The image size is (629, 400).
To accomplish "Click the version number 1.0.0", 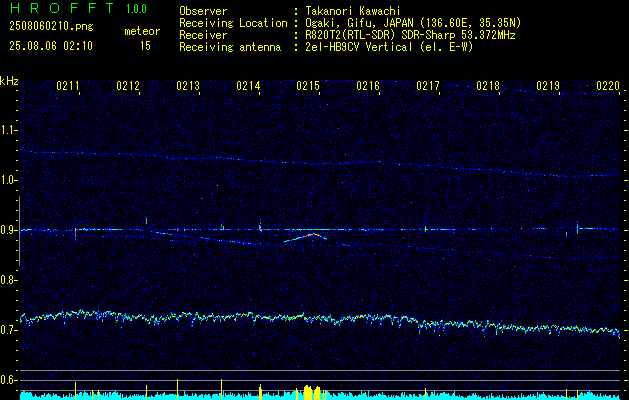I will coord(136,8).
